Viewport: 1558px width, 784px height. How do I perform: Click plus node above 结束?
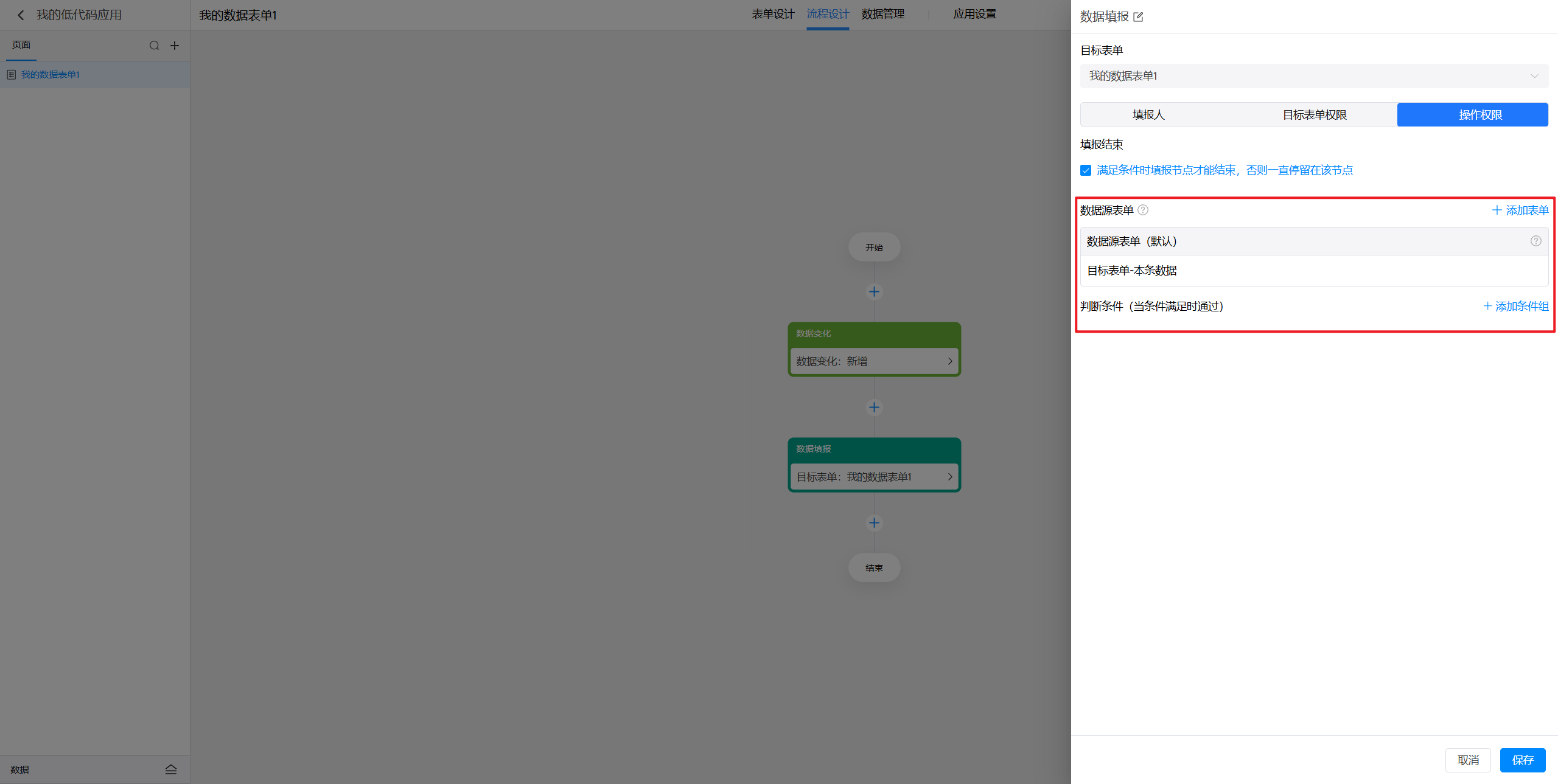tap(874, 523)
